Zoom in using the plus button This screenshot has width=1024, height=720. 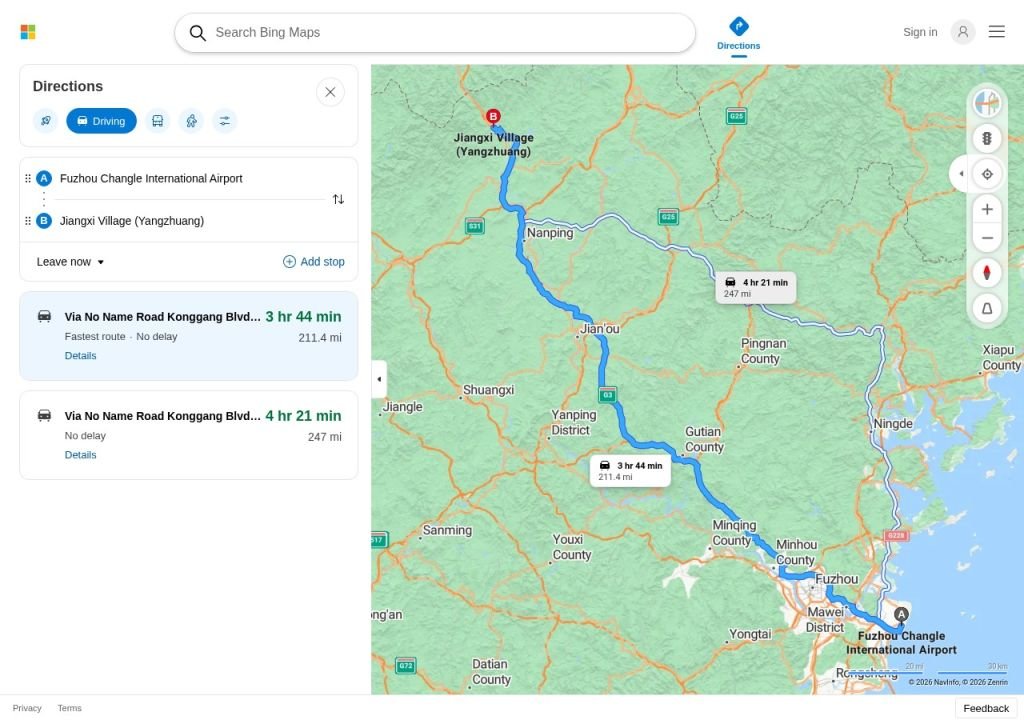987,209
